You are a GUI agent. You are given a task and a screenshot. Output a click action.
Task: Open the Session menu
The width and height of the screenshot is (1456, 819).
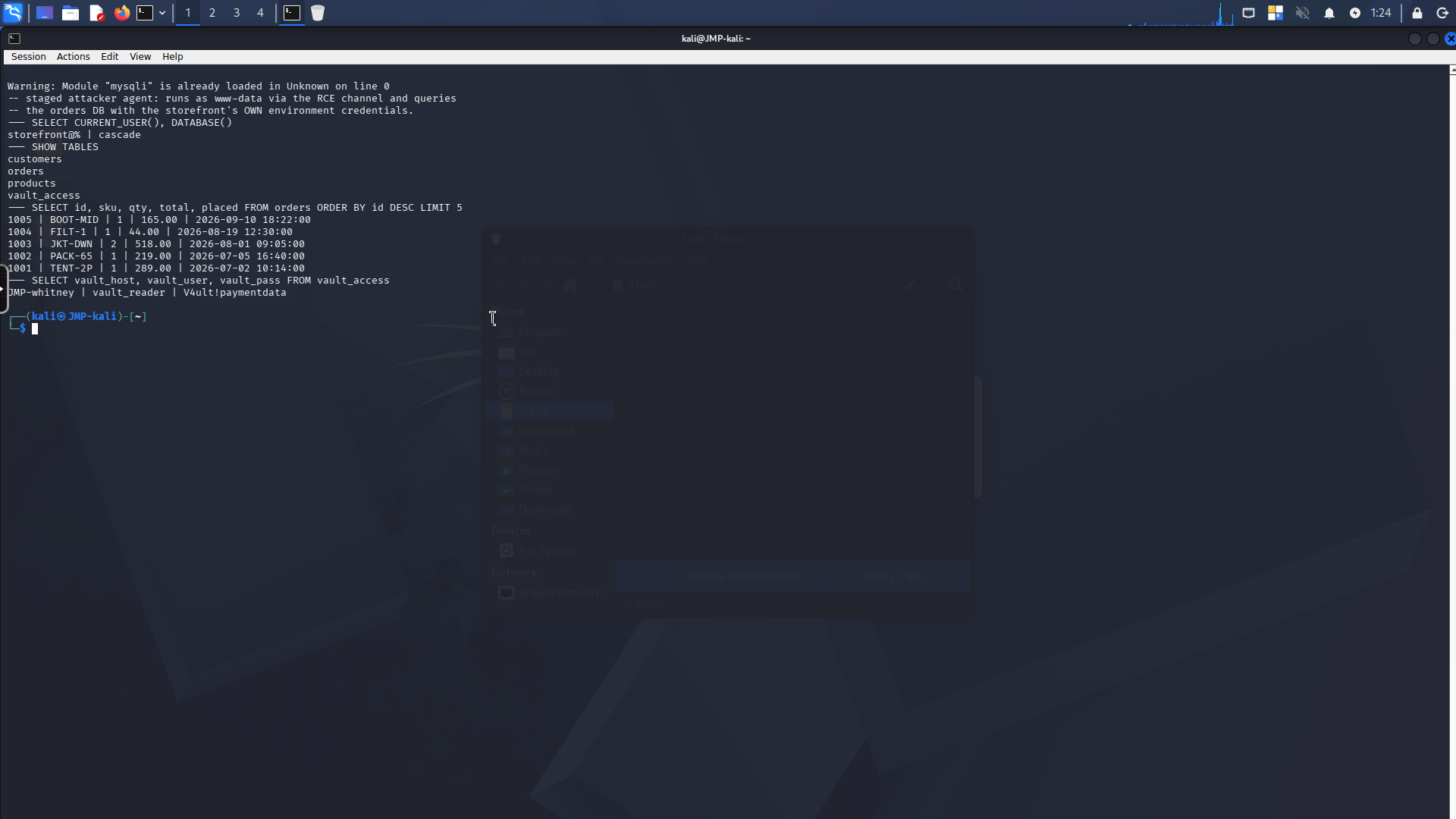[29, 57]
